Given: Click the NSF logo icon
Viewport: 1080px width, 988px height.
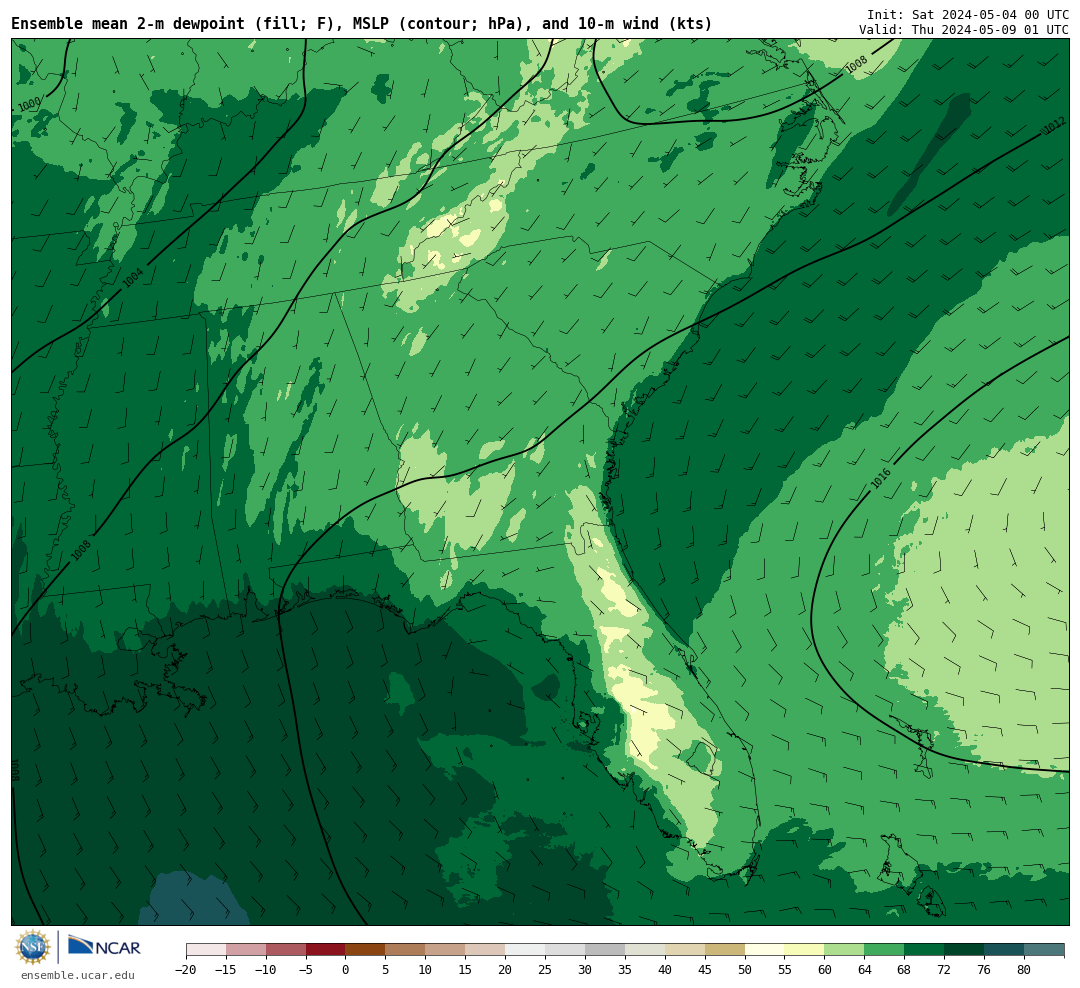Looking at the screenshot, I should pyautogui.click(x=33, y=947).
